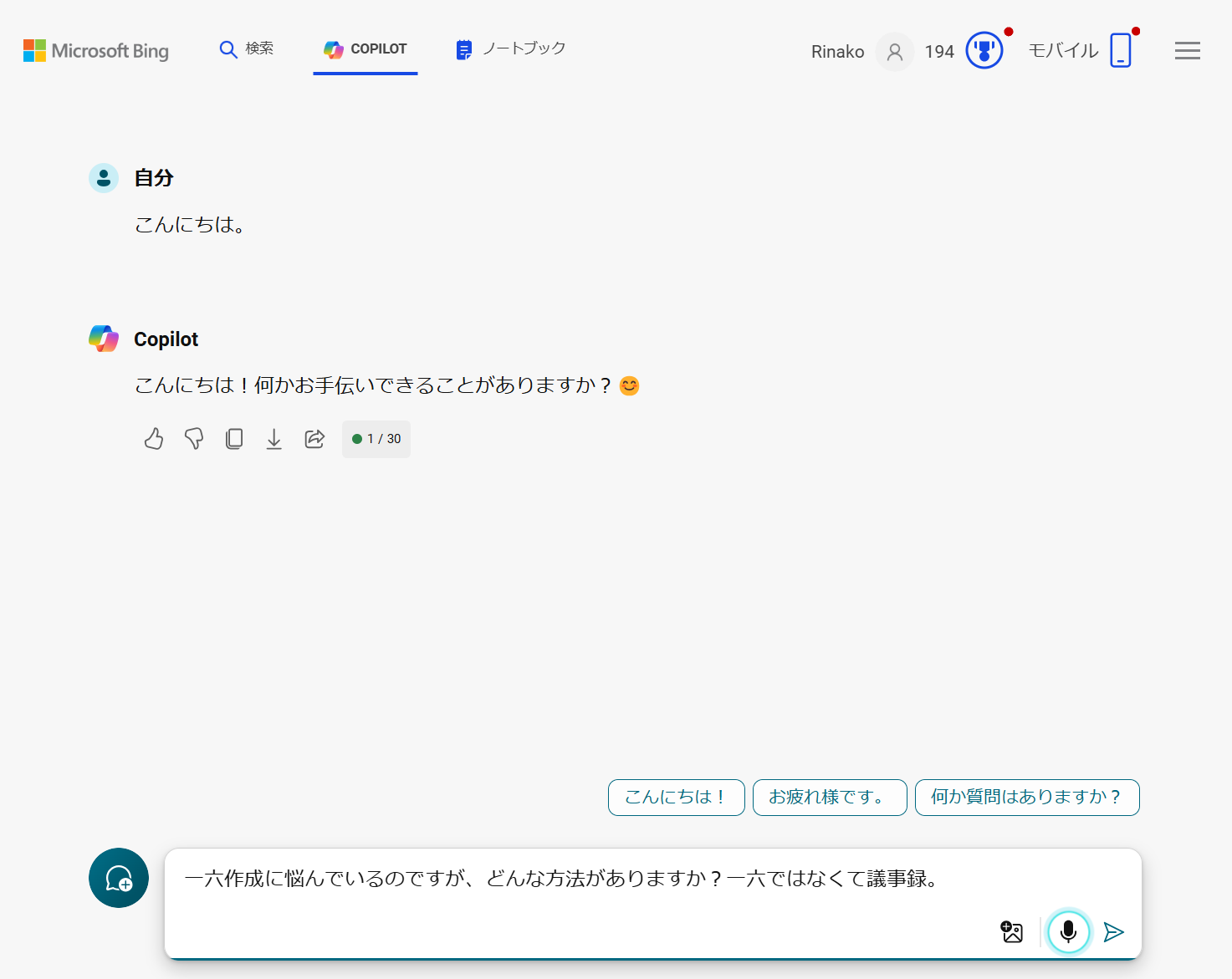Give a thumbs down to Copilot's reply

193,439
